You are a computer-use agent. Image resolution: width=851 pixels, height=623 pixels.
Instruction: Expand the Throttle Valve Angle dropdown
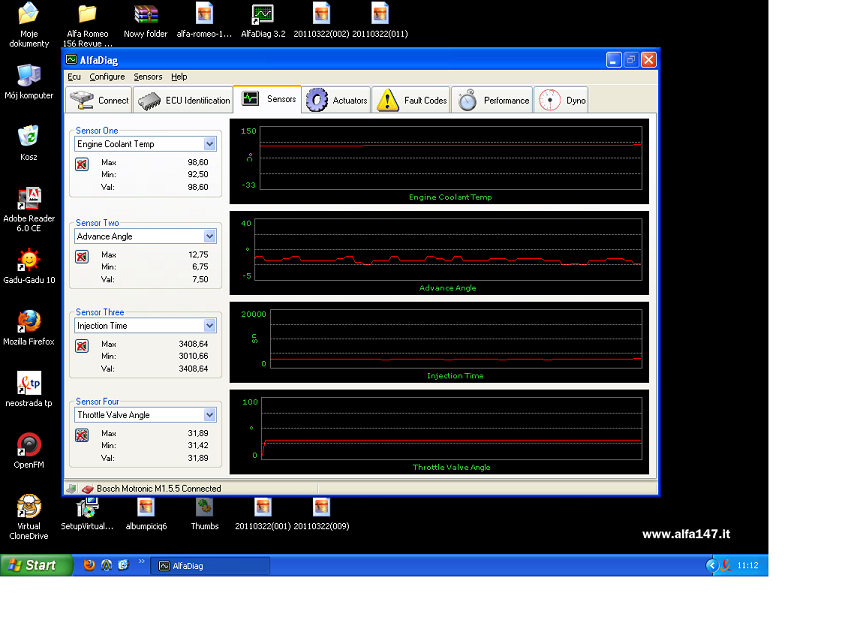[209, 415]
